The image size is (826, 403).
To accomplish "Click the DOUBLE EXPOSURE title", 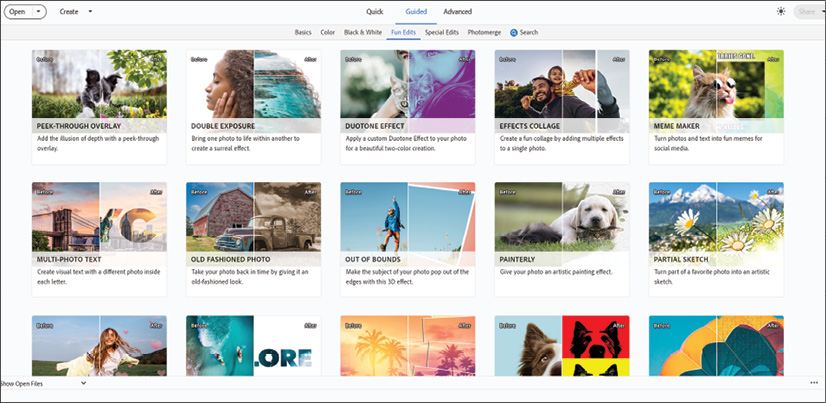I will (223, 126).
